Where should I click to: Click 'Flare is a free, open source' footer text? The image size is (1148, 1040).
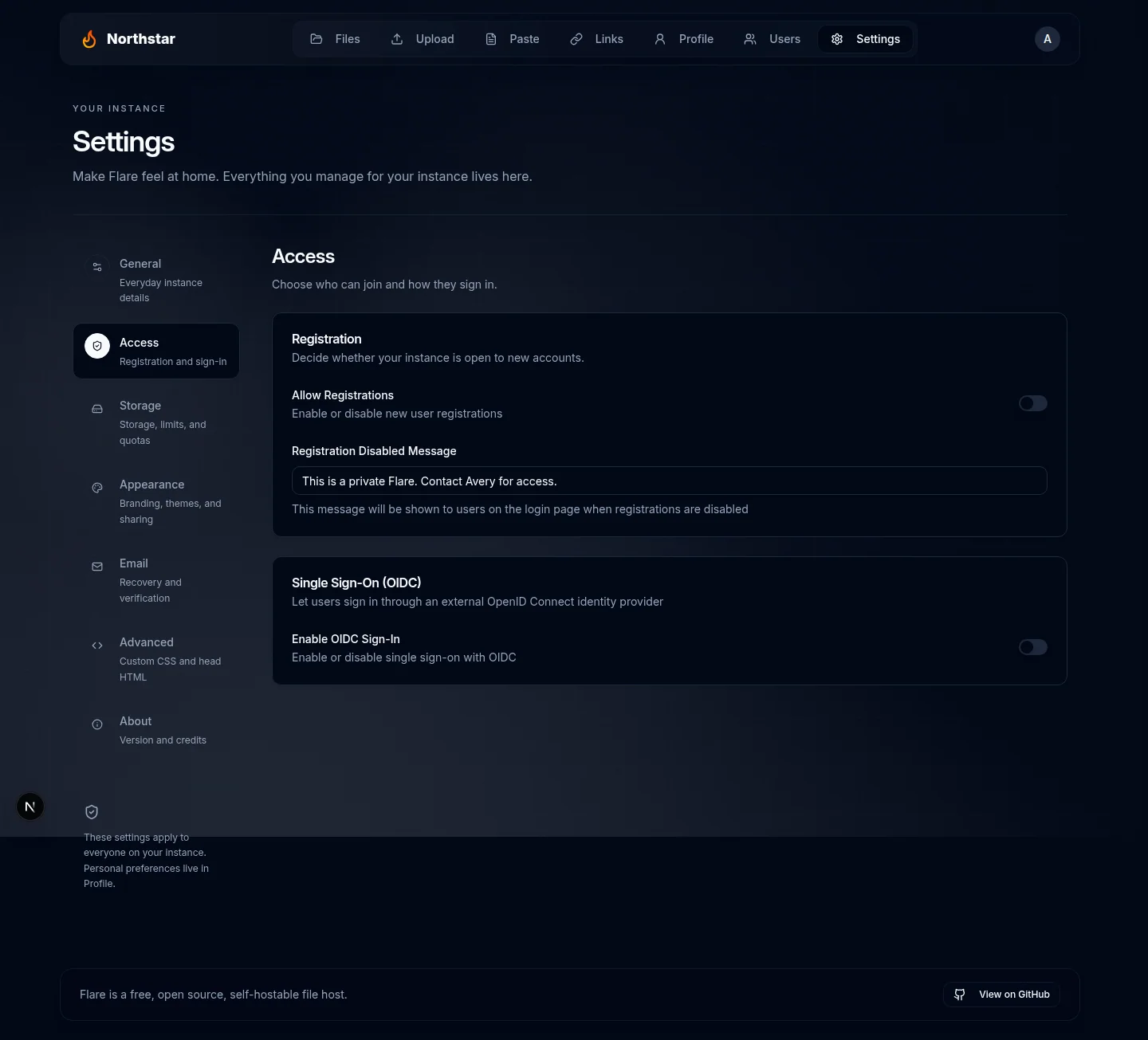[214, 995]
